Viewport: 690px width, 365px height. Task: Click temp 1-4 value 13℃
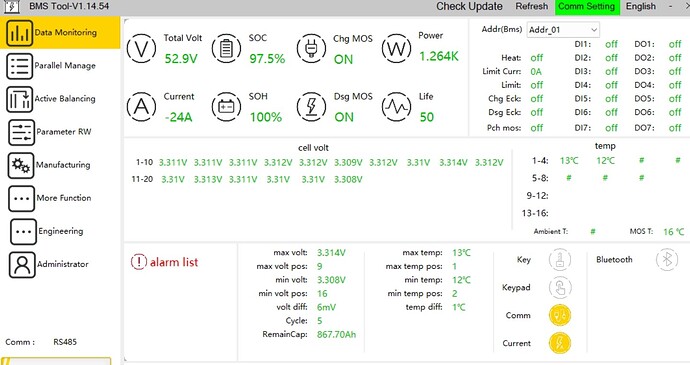coord(569,161)
